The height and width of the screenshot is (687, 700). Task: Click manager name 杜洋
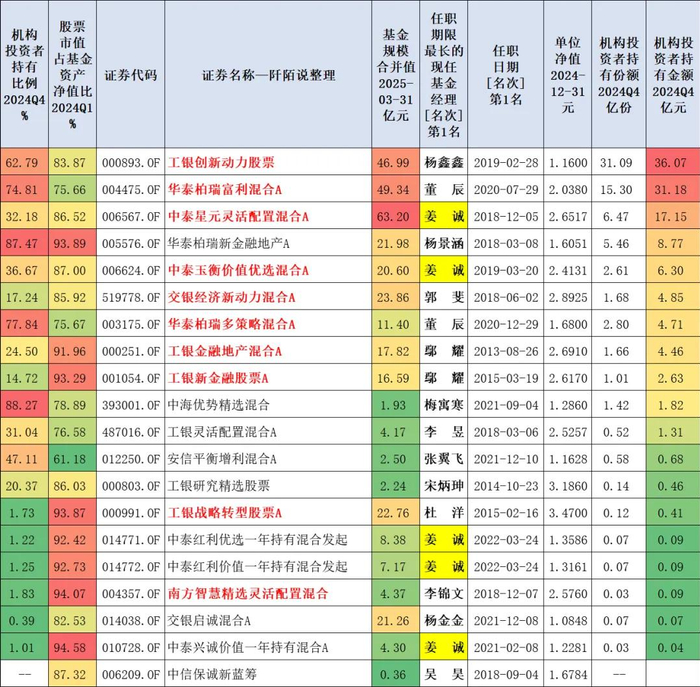444,512
